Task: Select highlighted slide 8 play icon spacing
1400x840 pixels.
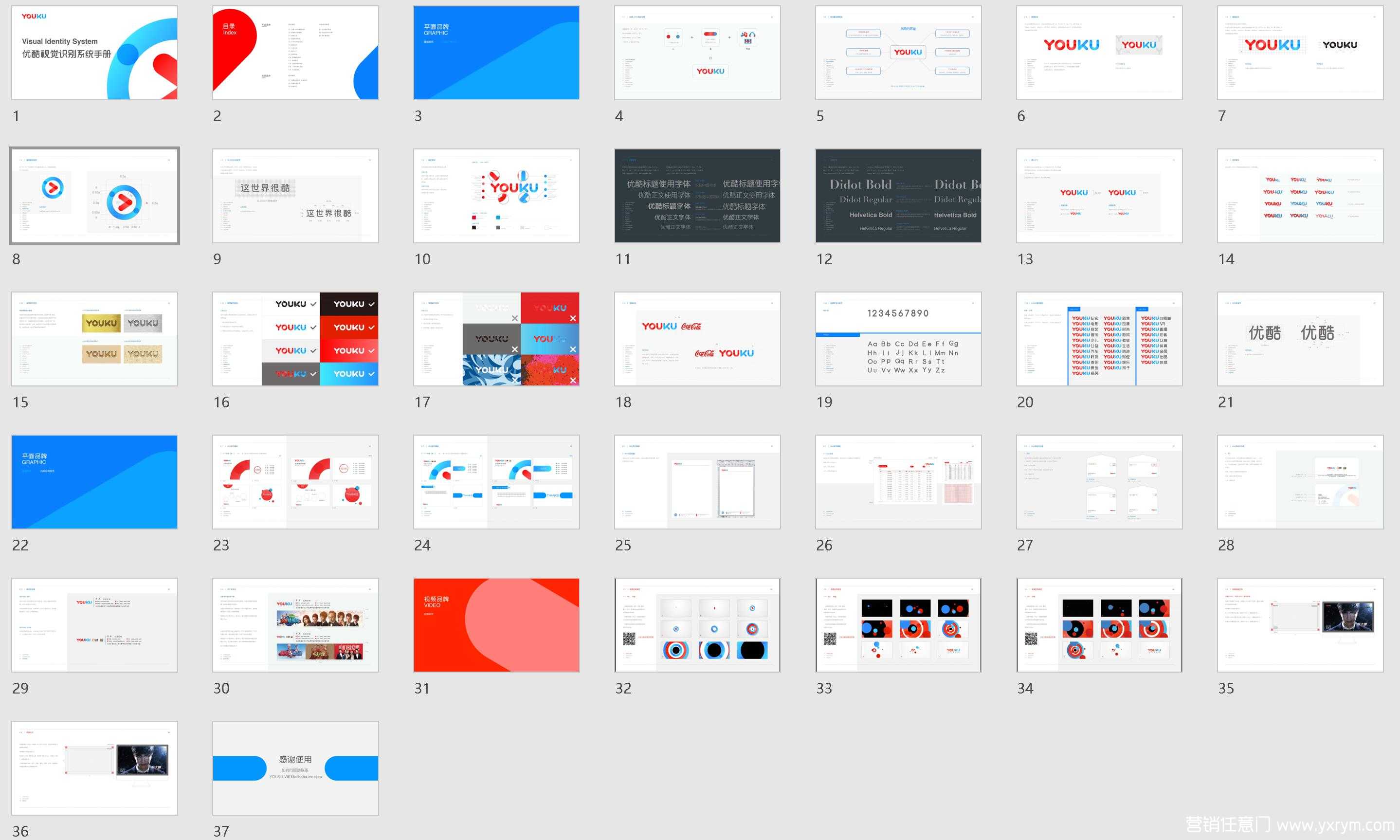Action: click(94, 196)
